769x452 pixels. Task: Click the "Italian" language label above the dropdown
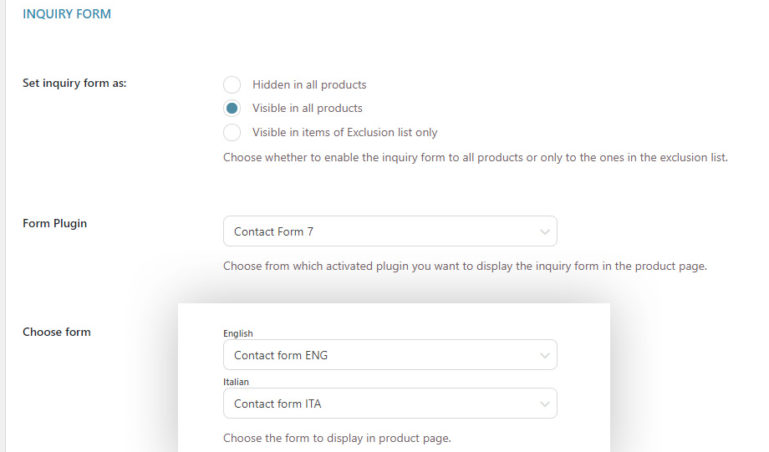237,381
